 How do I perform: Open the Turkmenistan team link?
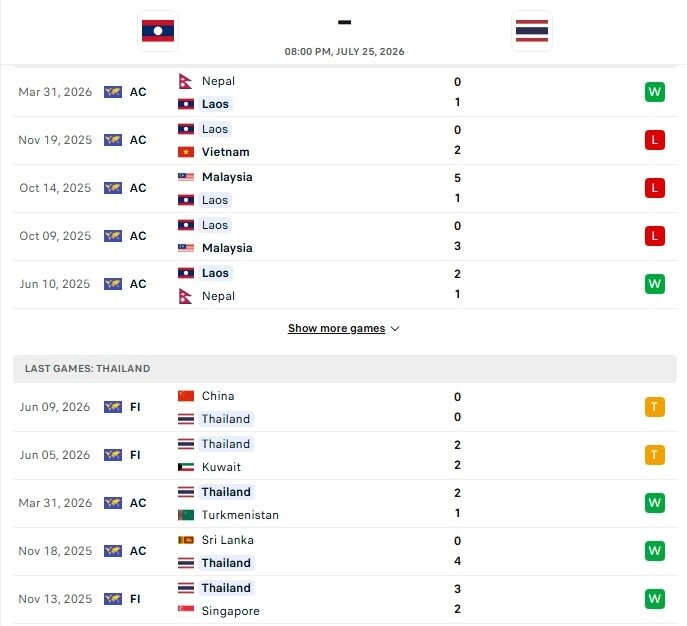240,515
